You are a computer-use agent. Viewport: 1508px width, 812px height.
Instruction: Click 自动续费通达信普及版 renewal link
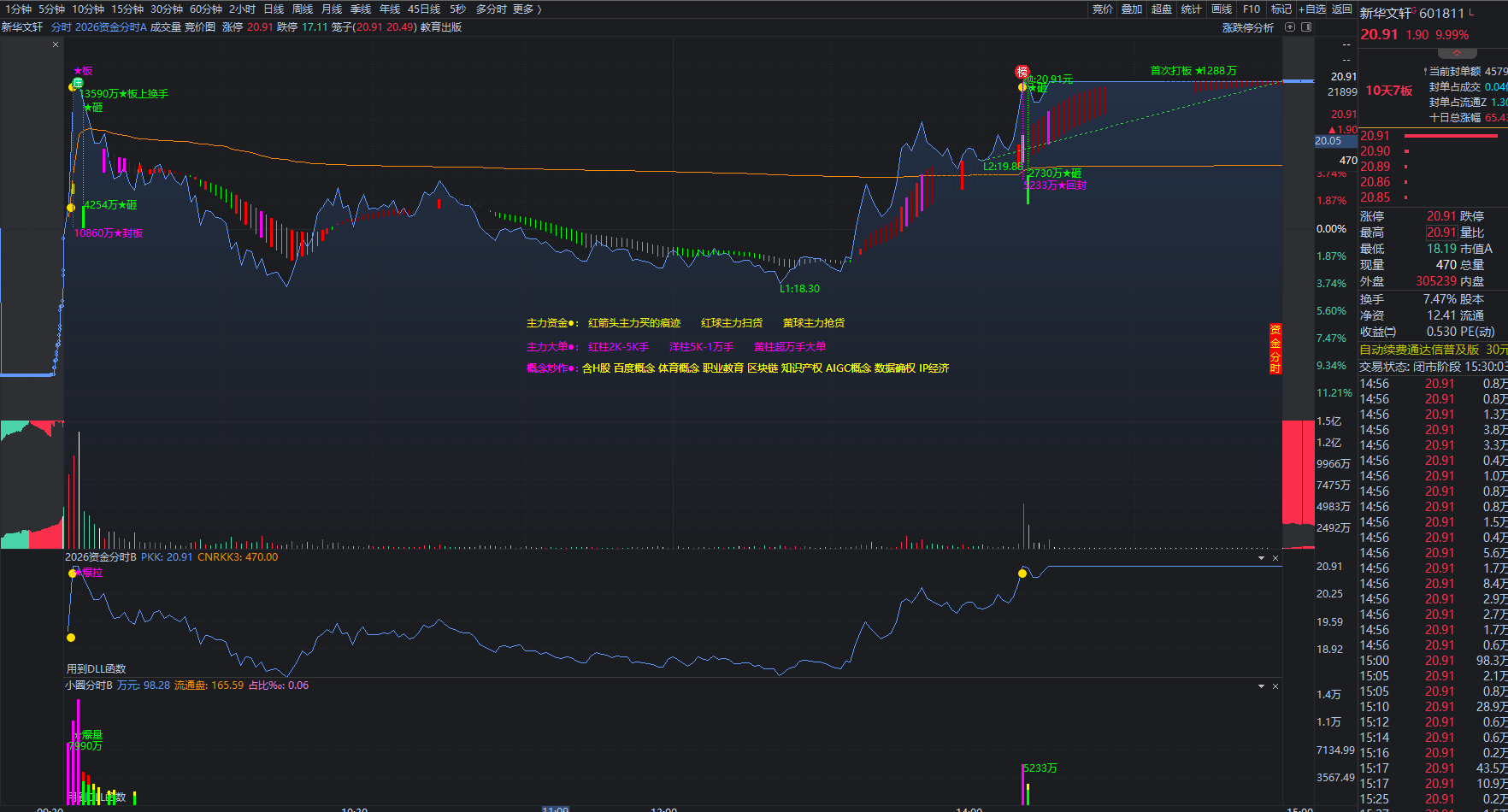click(x=1419, y=350)
